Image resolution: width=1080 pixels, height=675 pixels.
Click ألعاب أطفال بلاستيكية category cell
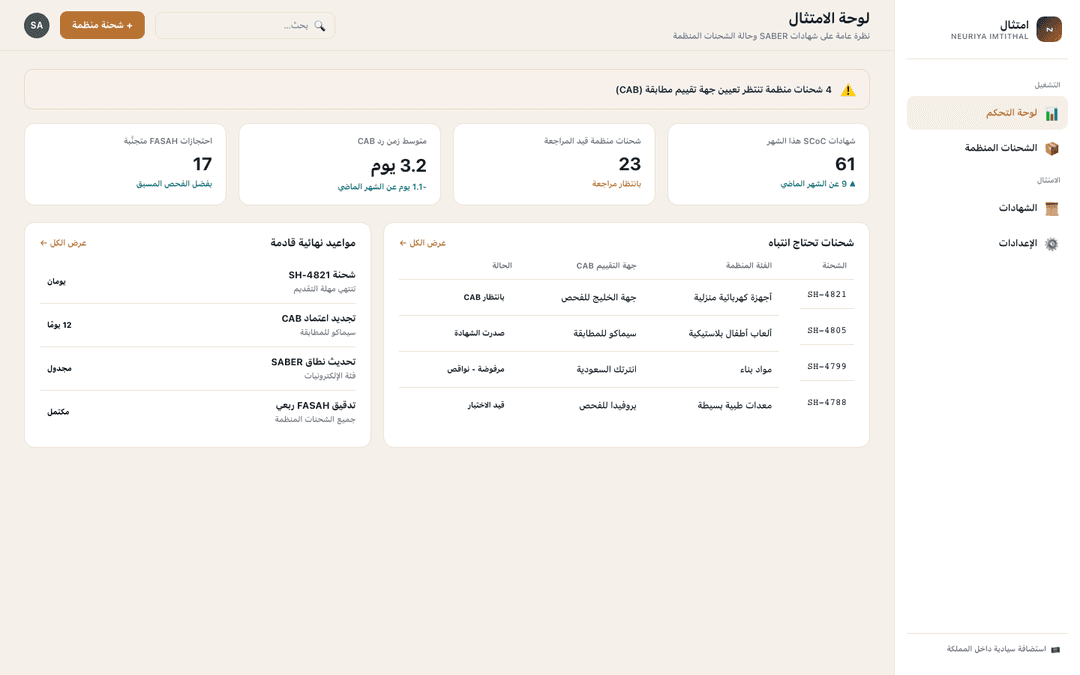click(730, 333)
